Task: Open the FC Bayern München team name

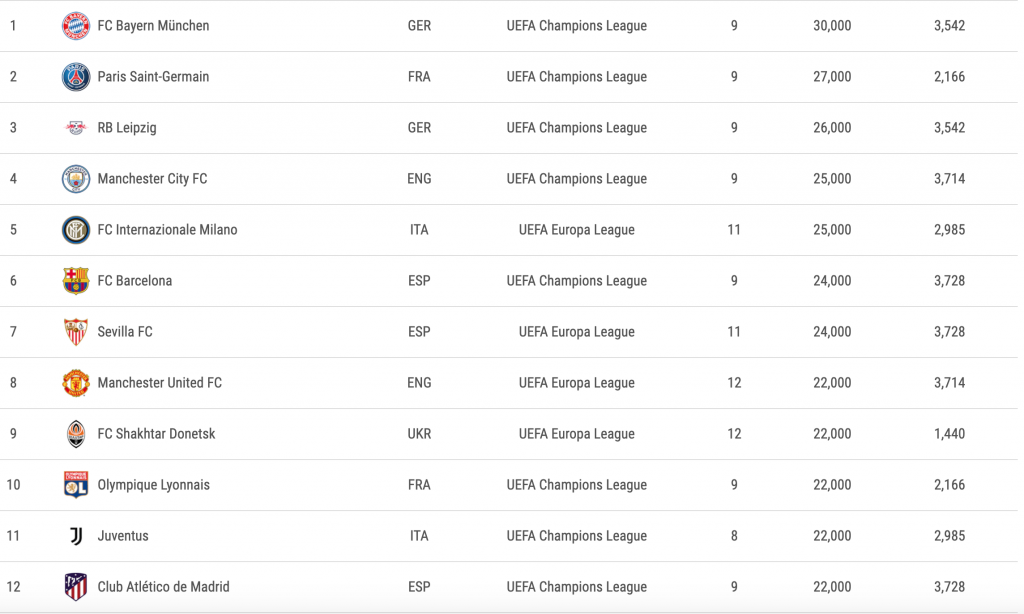Action: click(x=153, y=26)
